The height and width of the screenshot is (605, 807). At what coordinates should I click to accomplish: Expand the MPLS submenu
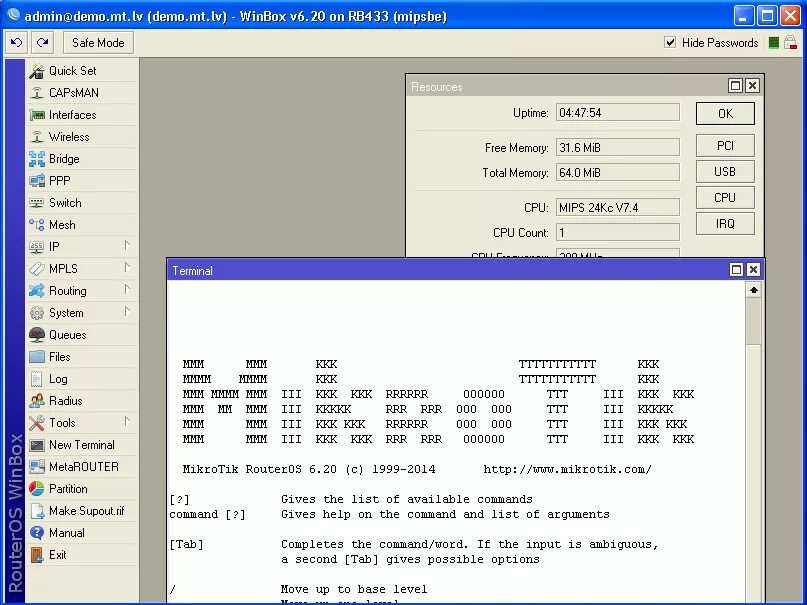click(127, 268)
